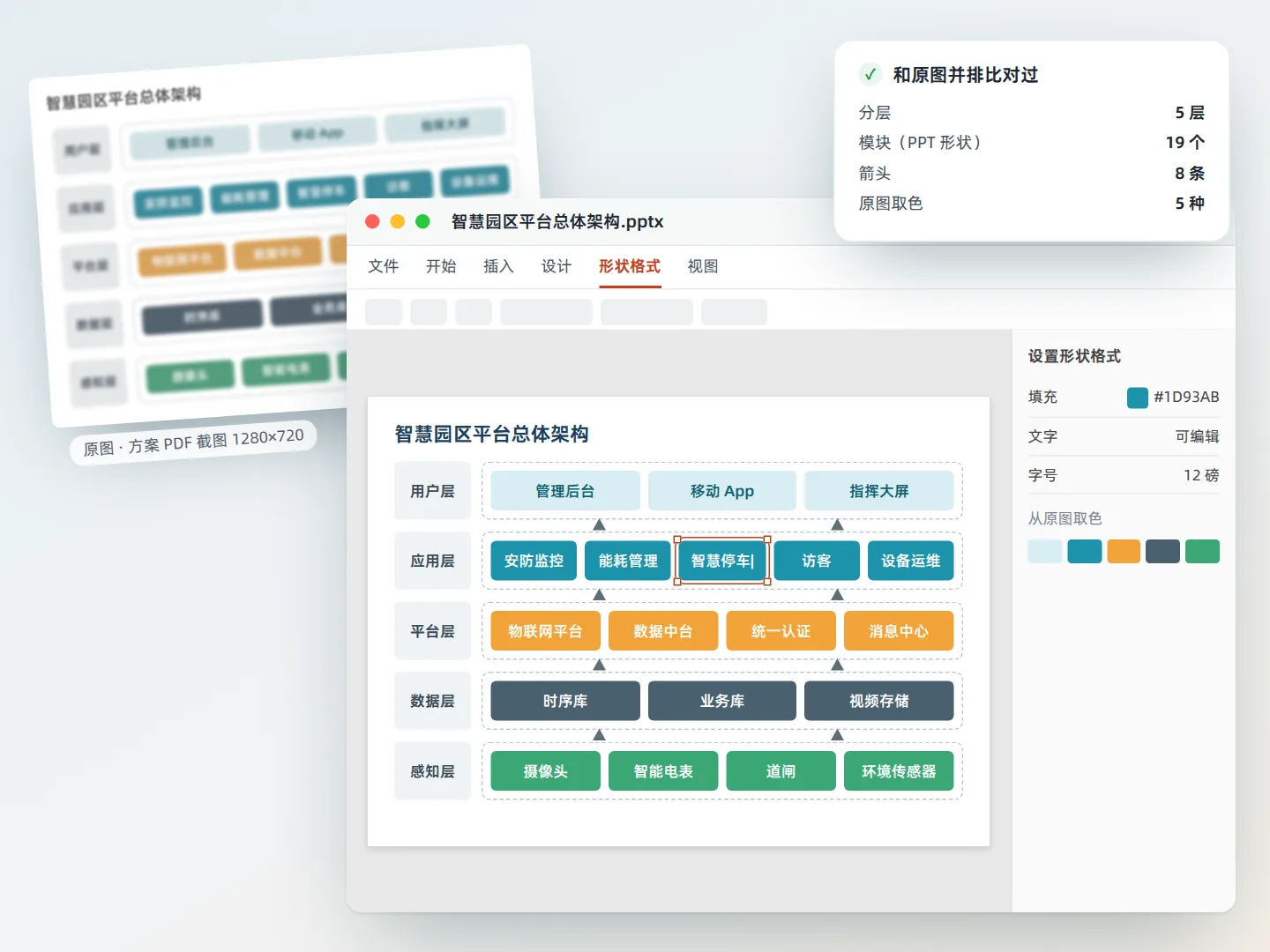The height and width of the screenshot is (952, 1270).
Task: Choose the orange swatch under 从原图取色
Action: (1124, 552)
